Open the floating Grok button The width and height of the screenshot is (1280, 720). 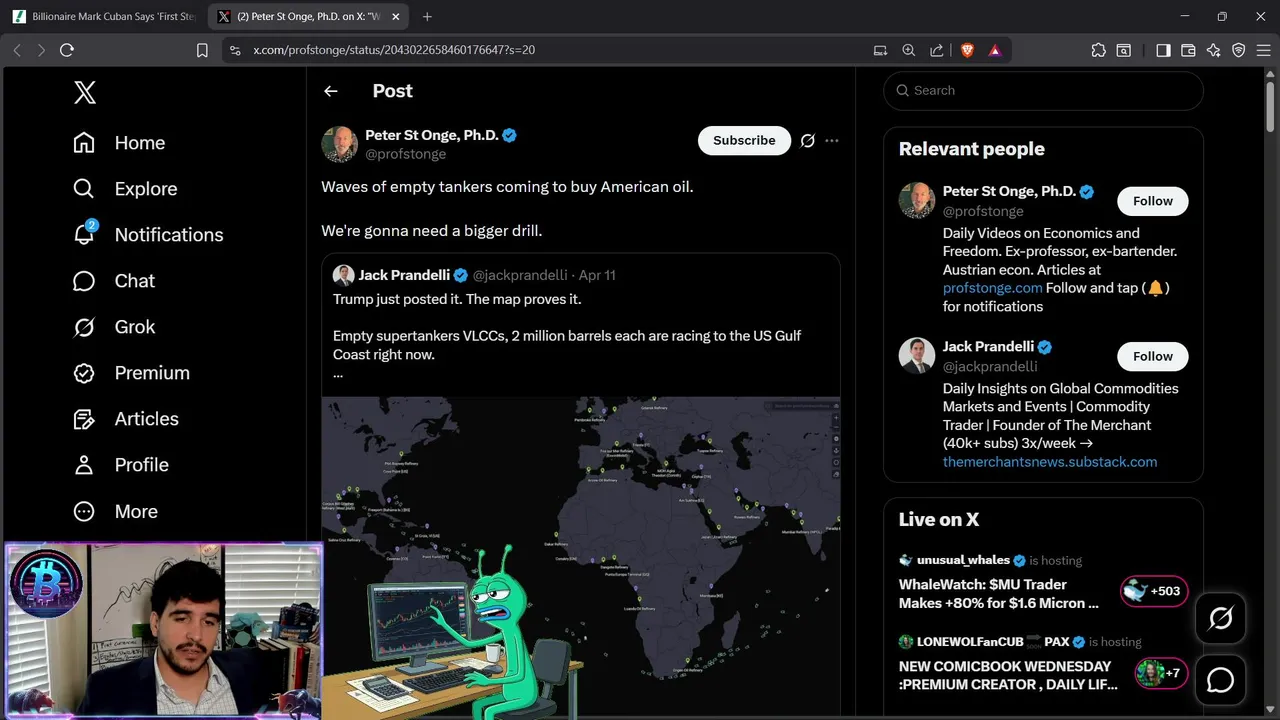pos(1220,619)
